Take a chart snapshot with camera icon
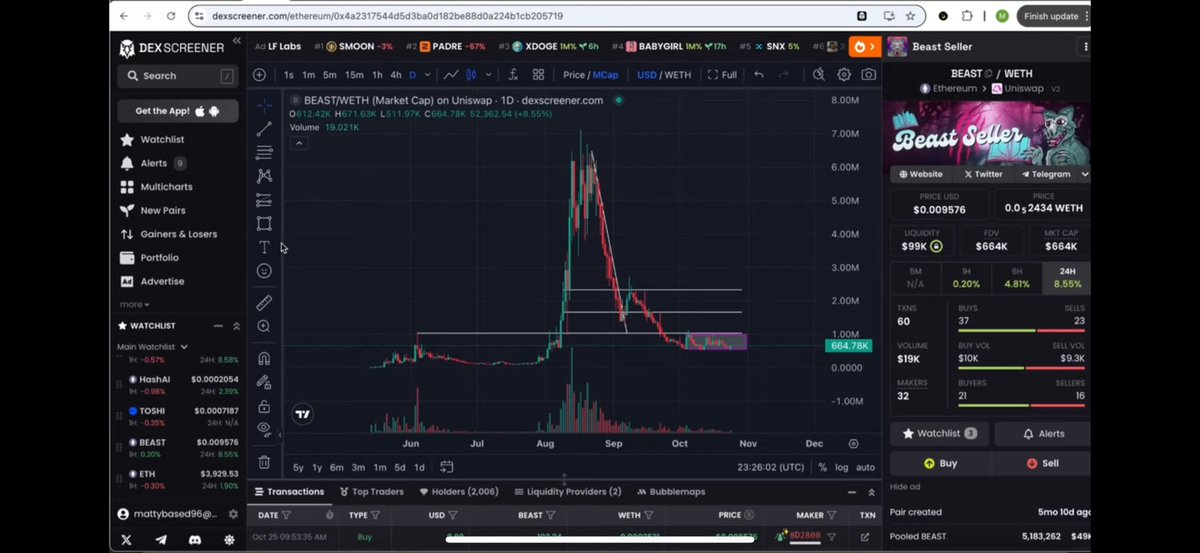1200x553 pixels. [868, 75]
